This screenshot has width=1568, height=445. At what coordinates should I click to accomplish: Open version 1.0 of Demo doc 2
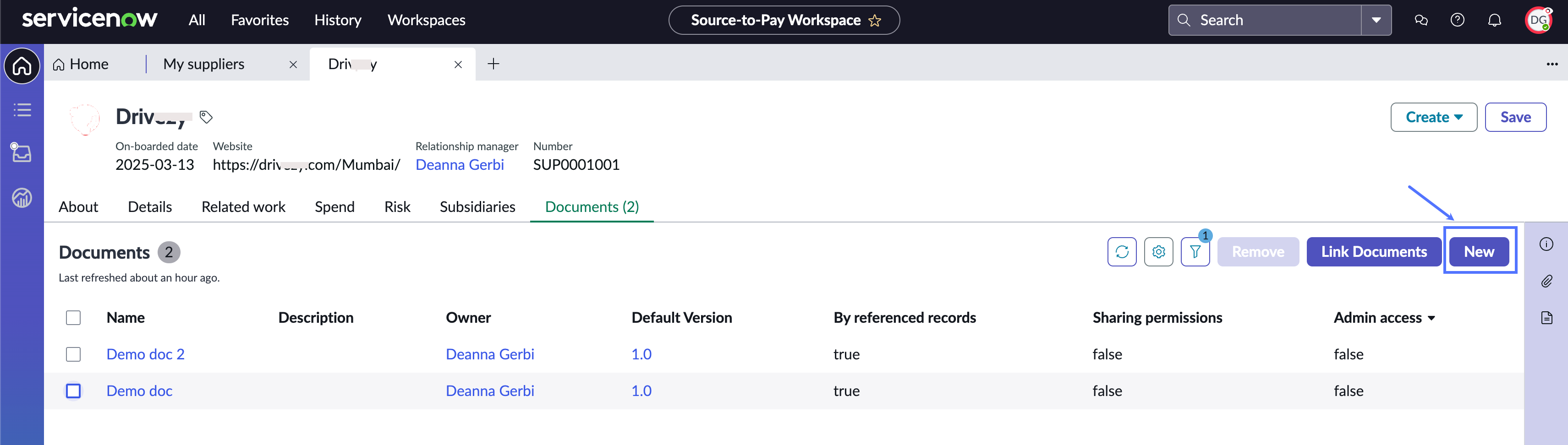coord(641,354)
